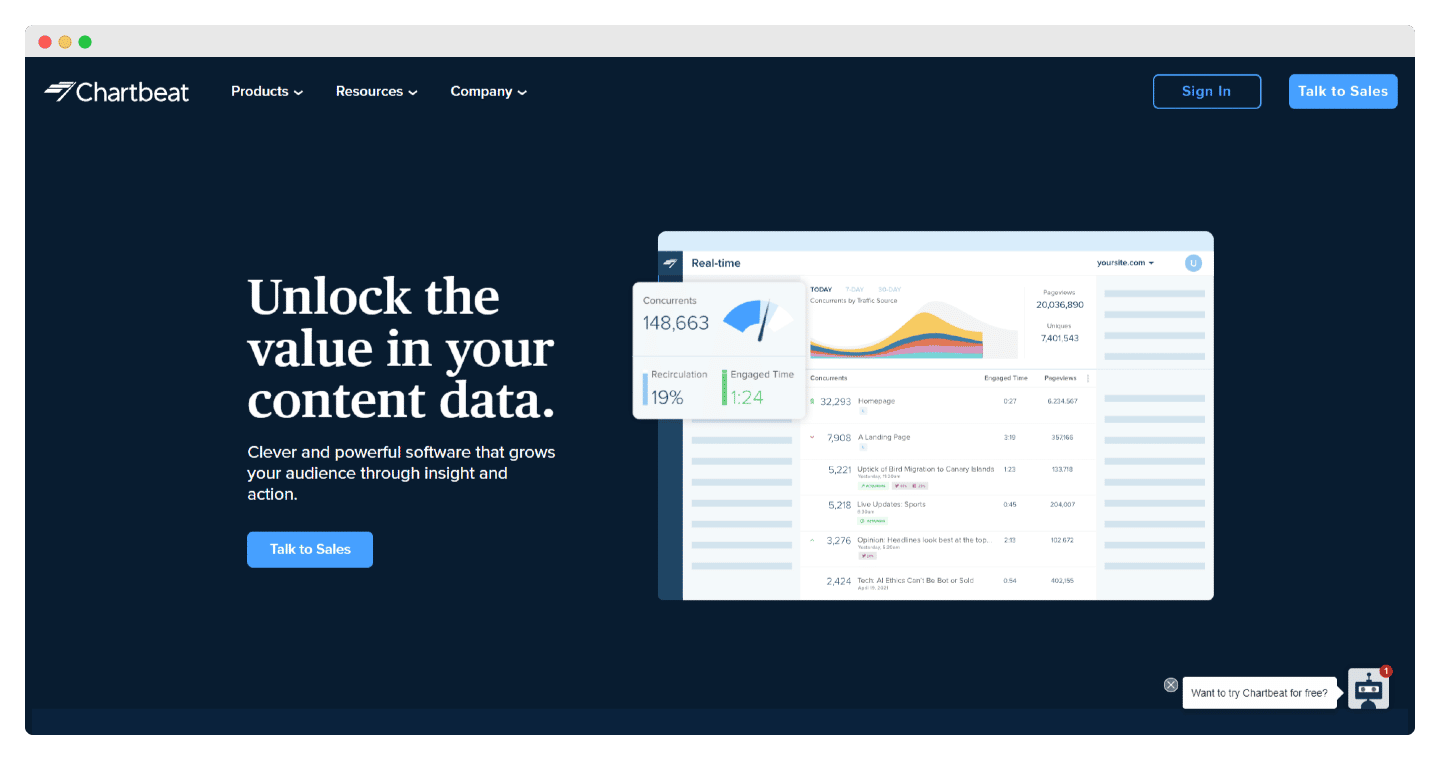
Task: Click the yellow browser window minimize dot
Action: click(65, 42)
